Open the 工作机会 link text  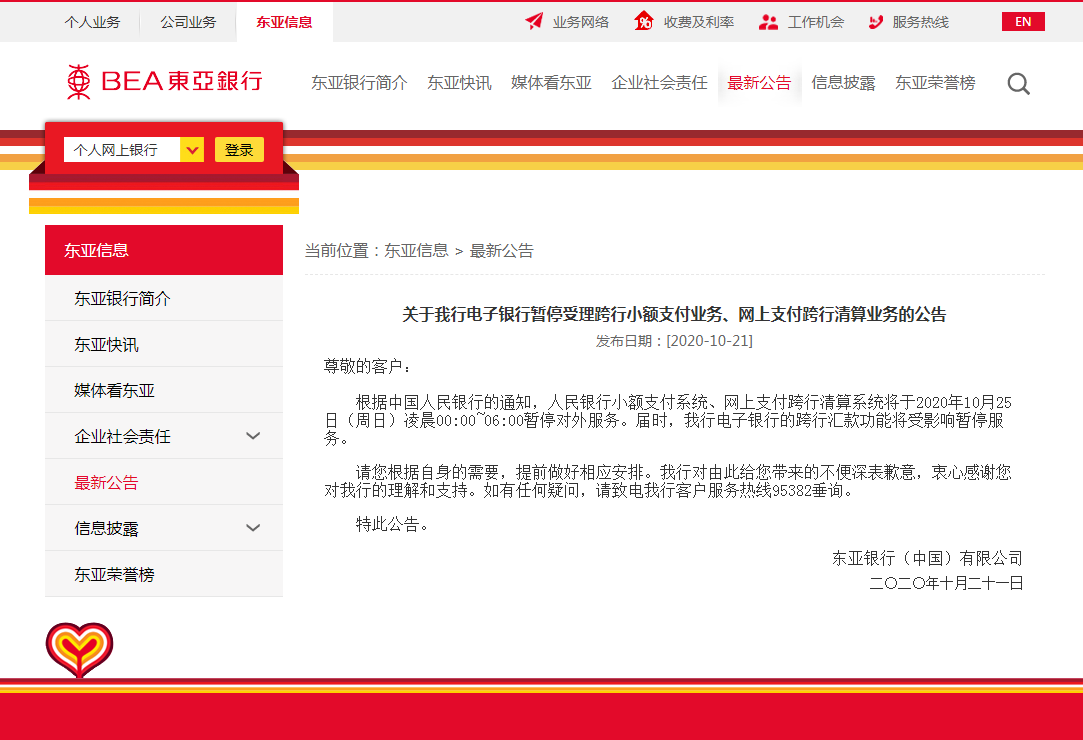click(x=816, y=22)
